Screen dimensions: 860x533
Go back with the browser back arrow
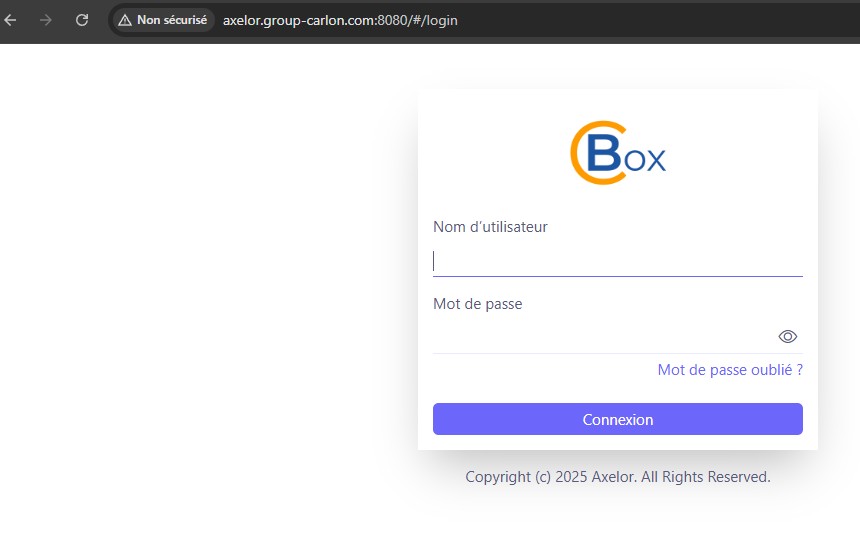coord(10,20)
